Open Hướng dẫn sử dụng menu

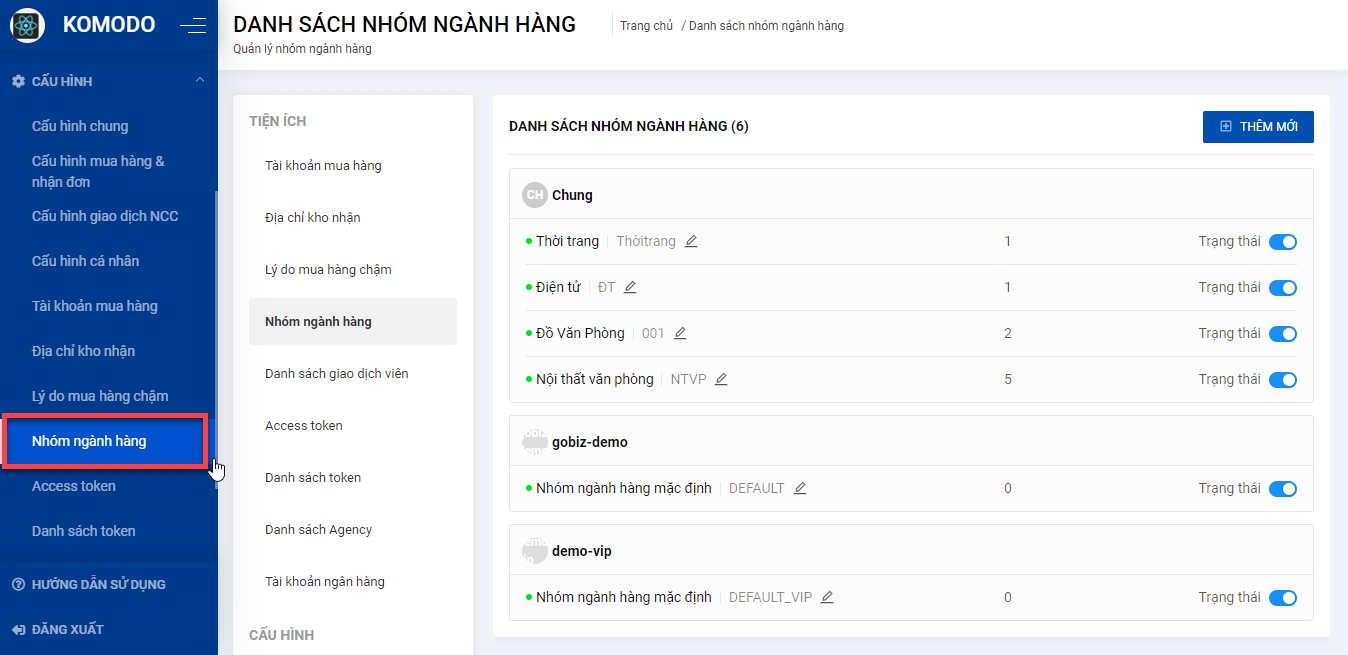[98, 584]
